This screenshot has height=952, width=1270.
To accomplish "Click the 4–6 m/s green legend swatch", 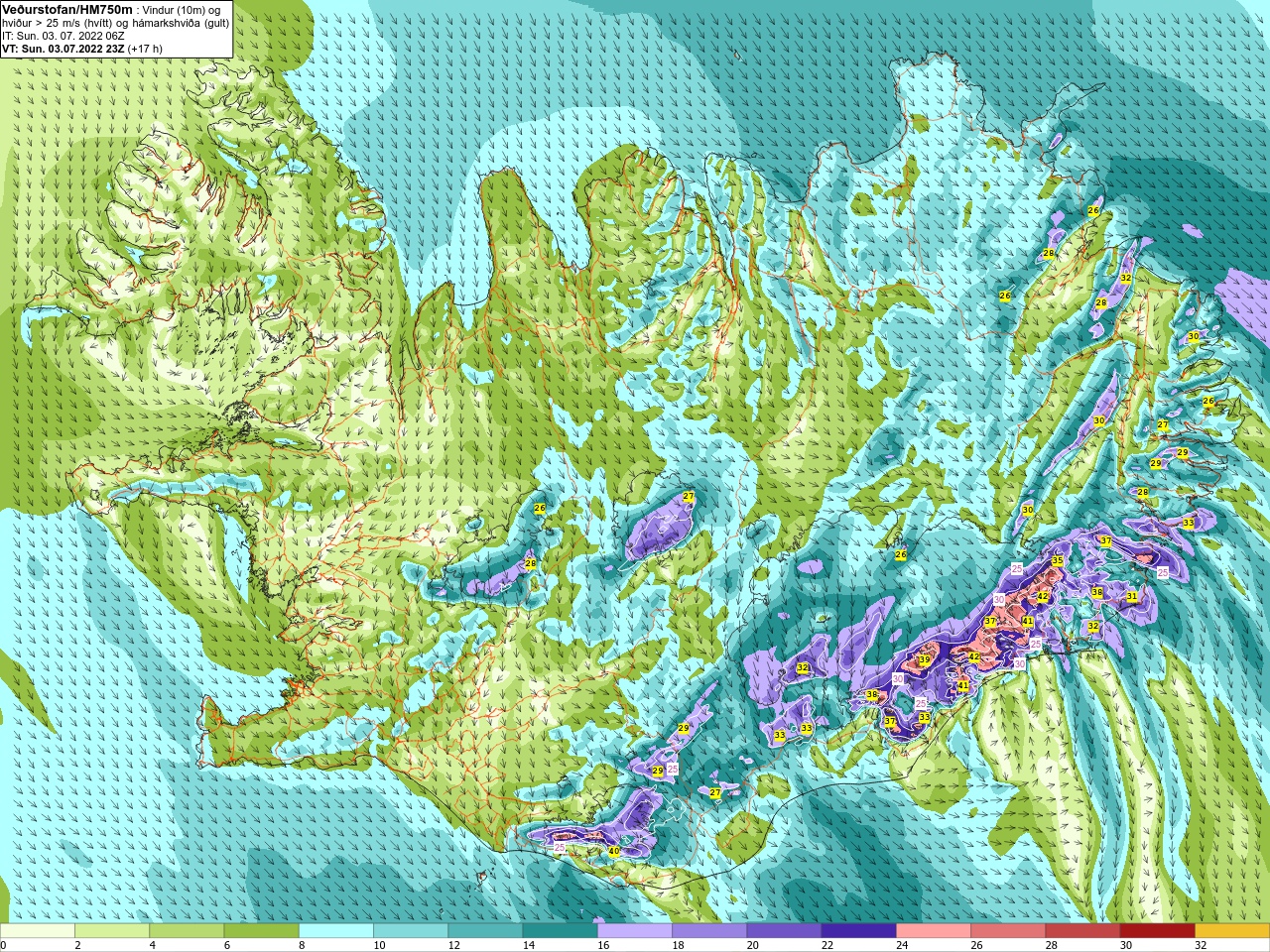I will coord(187,931).
